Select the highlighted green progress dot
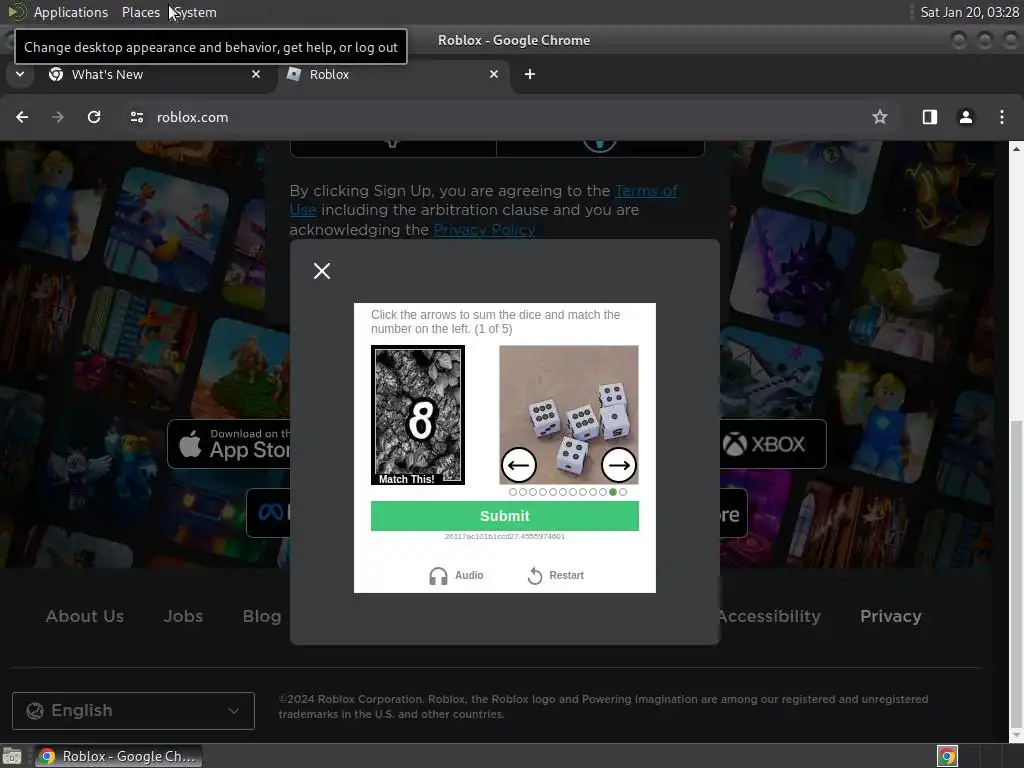 pyautogui.click(x=613, y=492)
